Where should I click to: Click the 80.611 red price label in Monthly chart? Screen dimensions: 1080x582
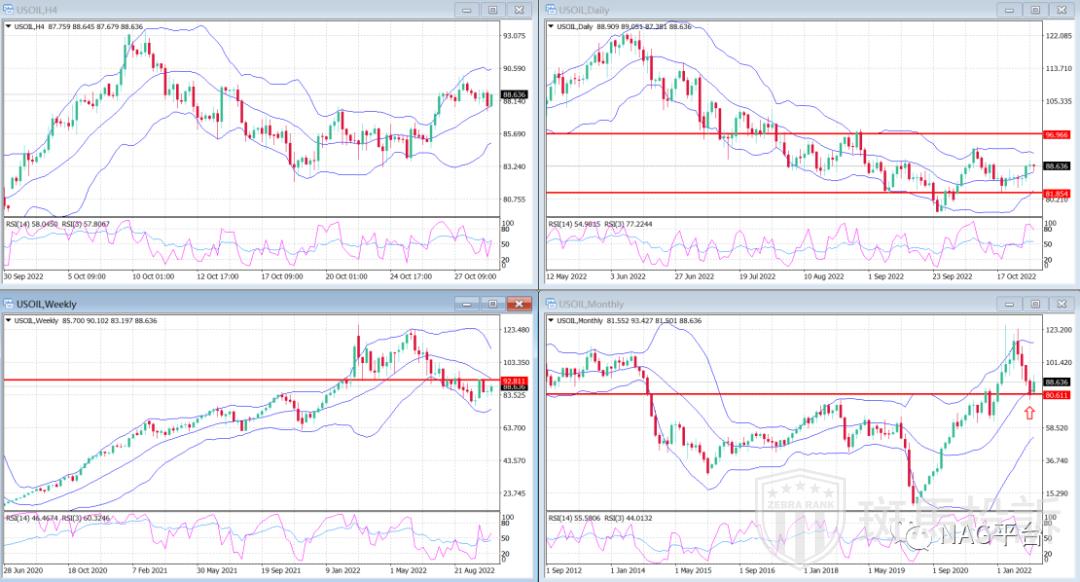[1057, 395]
